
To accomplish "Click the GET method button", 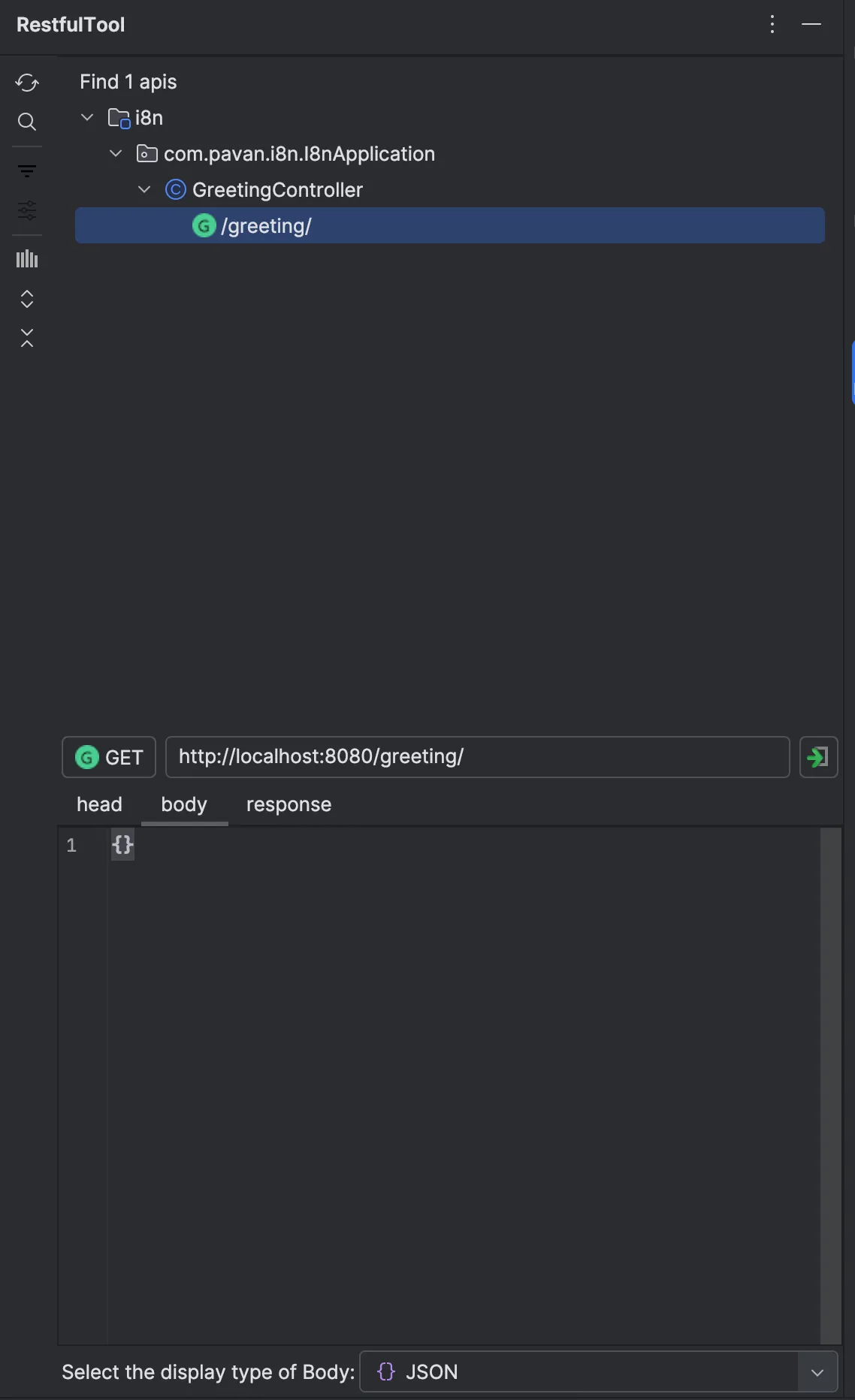I will (x=108, y=757).
